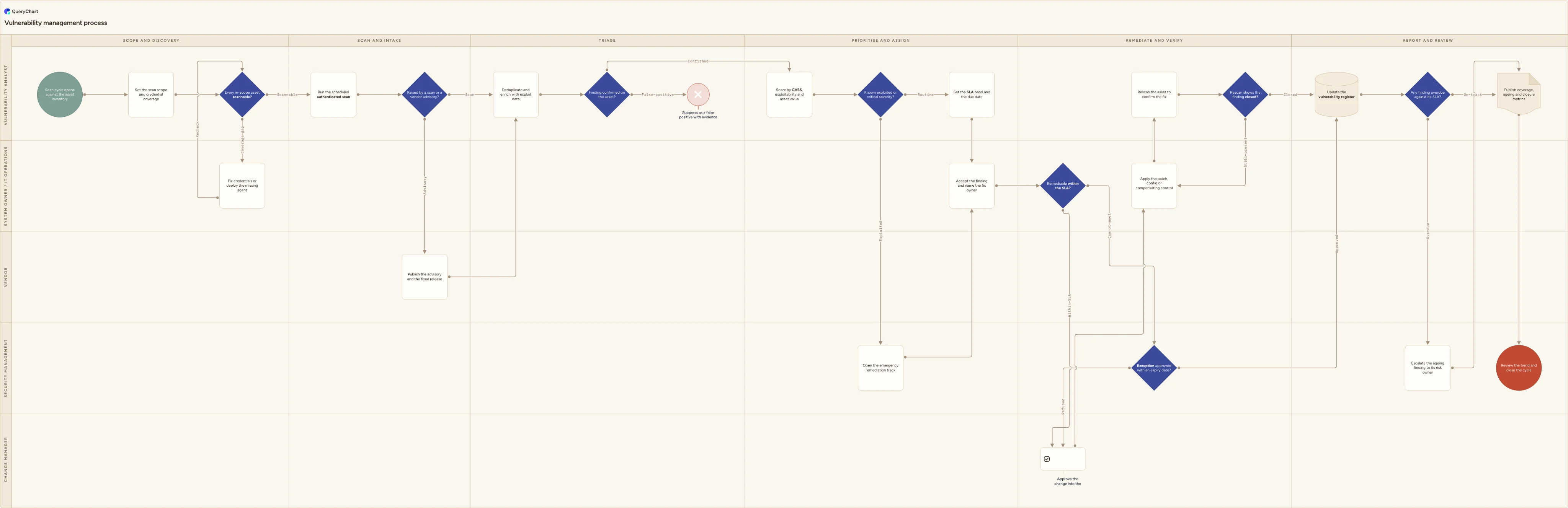Click the 'Prioritise and Assign' phase header
Viewport: 1568px width, 508px height.
tap(881, 40)
